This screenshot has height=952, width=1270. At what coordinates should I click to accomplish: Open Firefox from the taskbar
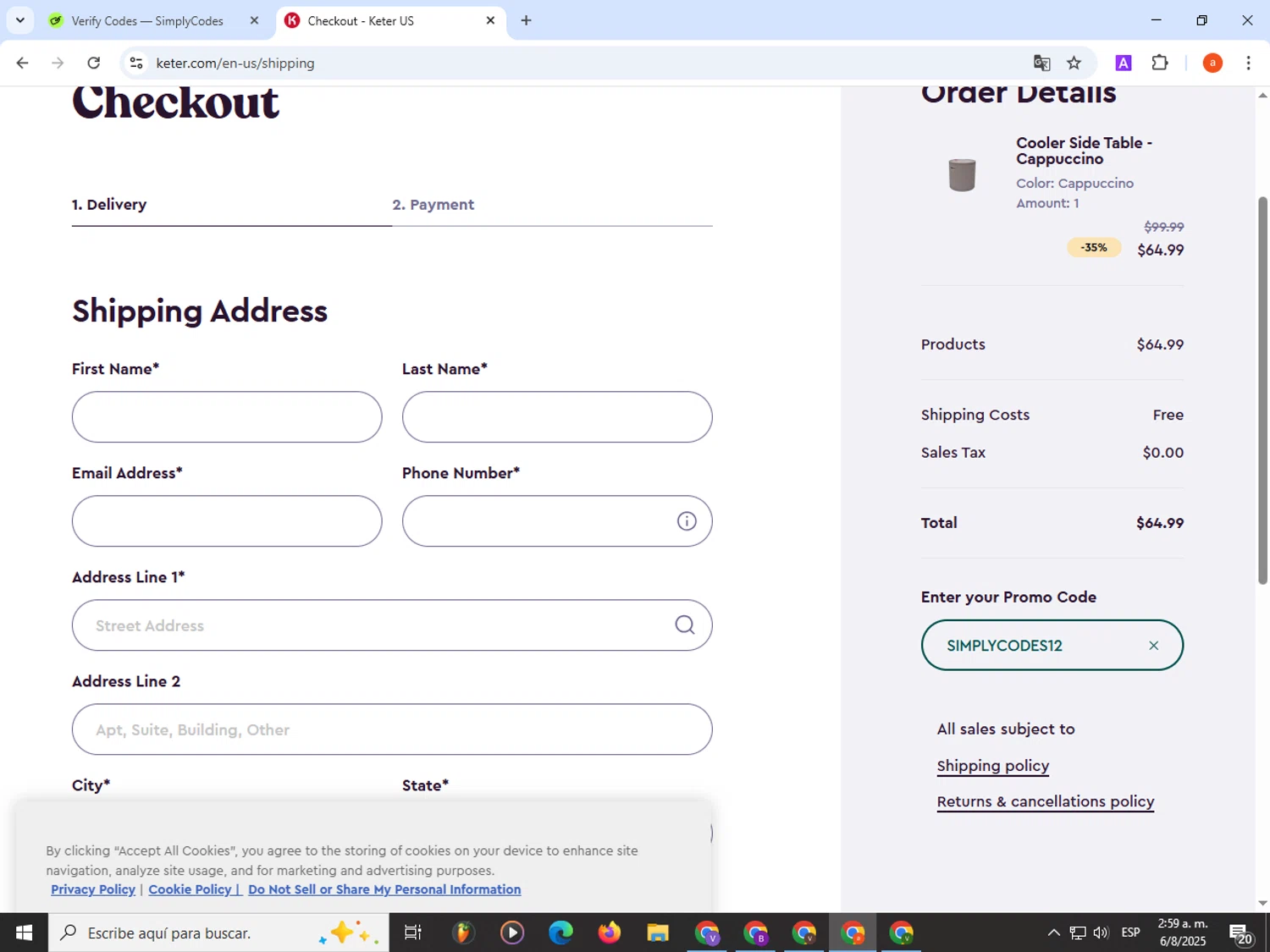pyautogui.click(x=609, y=933)
